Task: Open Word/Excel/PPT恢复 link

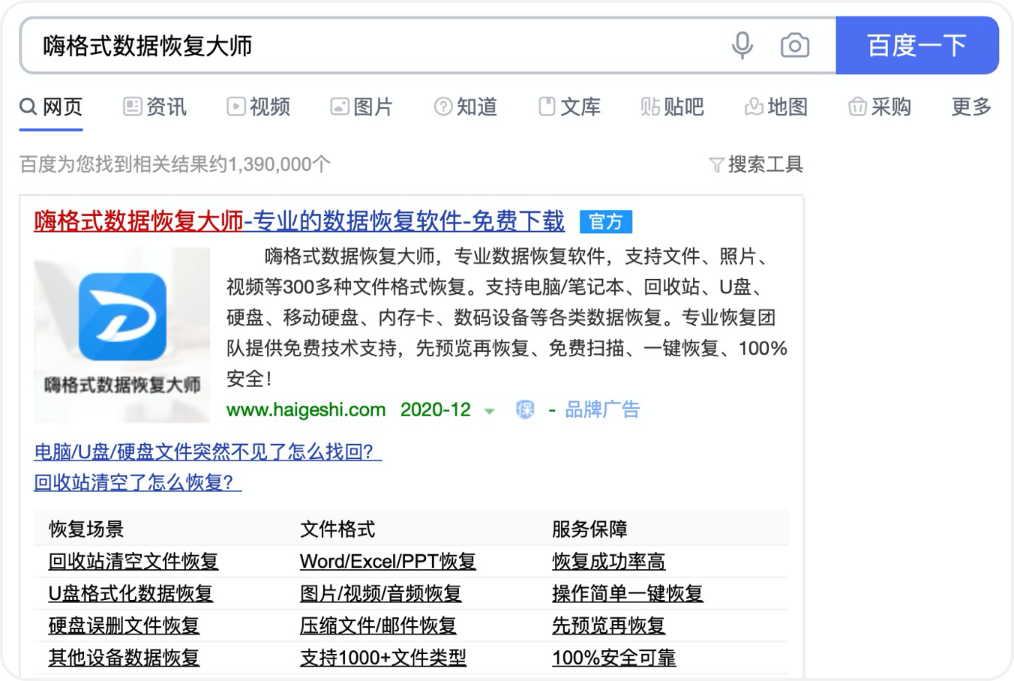Action: [388, 561]
